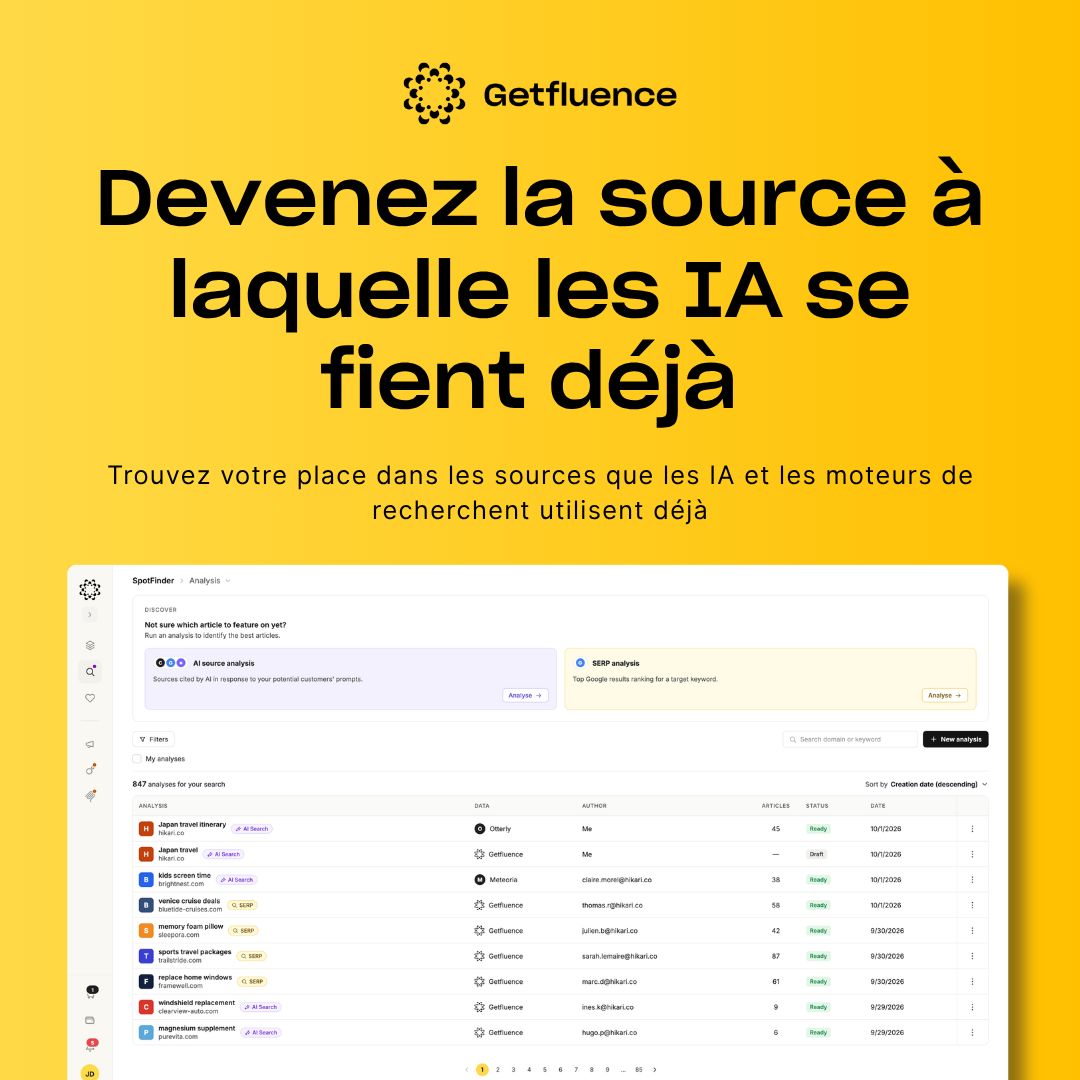Viewport: 1080px width, 1080px height.
Task: Expand the sidebar with the chevron arrow
Action: point(90,614)
